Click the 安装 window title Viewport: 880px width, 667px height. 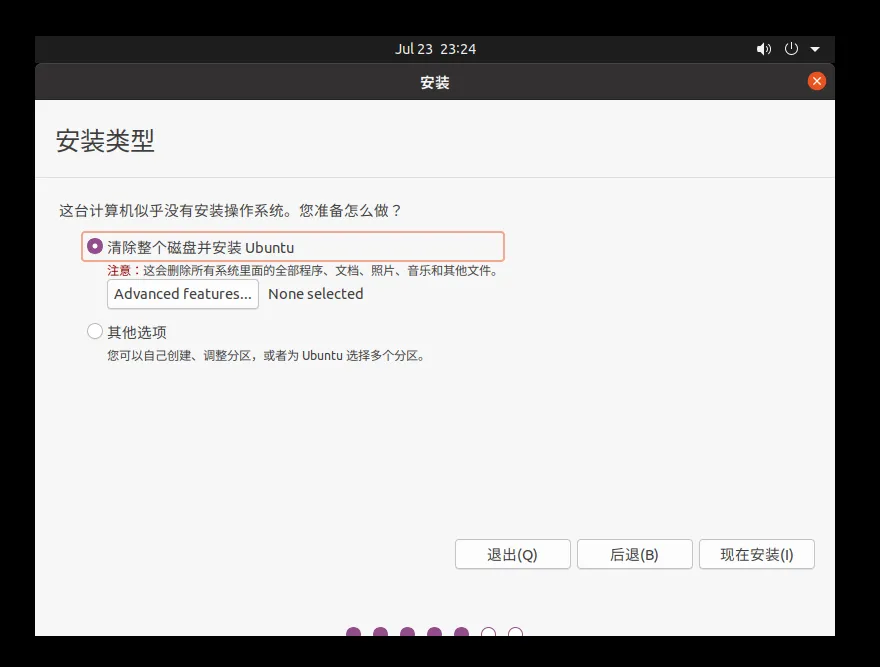pyautogui.click(x=435, y=83)
